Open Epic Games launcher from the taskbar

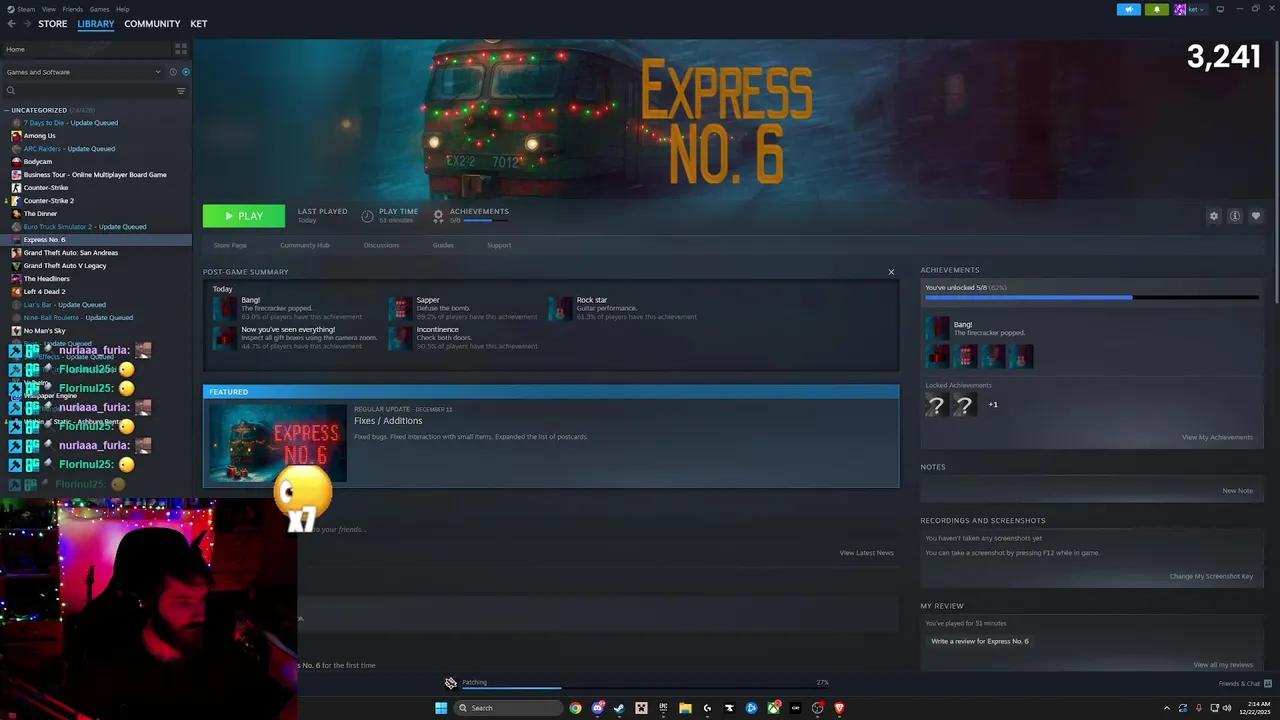coord(663,708)
